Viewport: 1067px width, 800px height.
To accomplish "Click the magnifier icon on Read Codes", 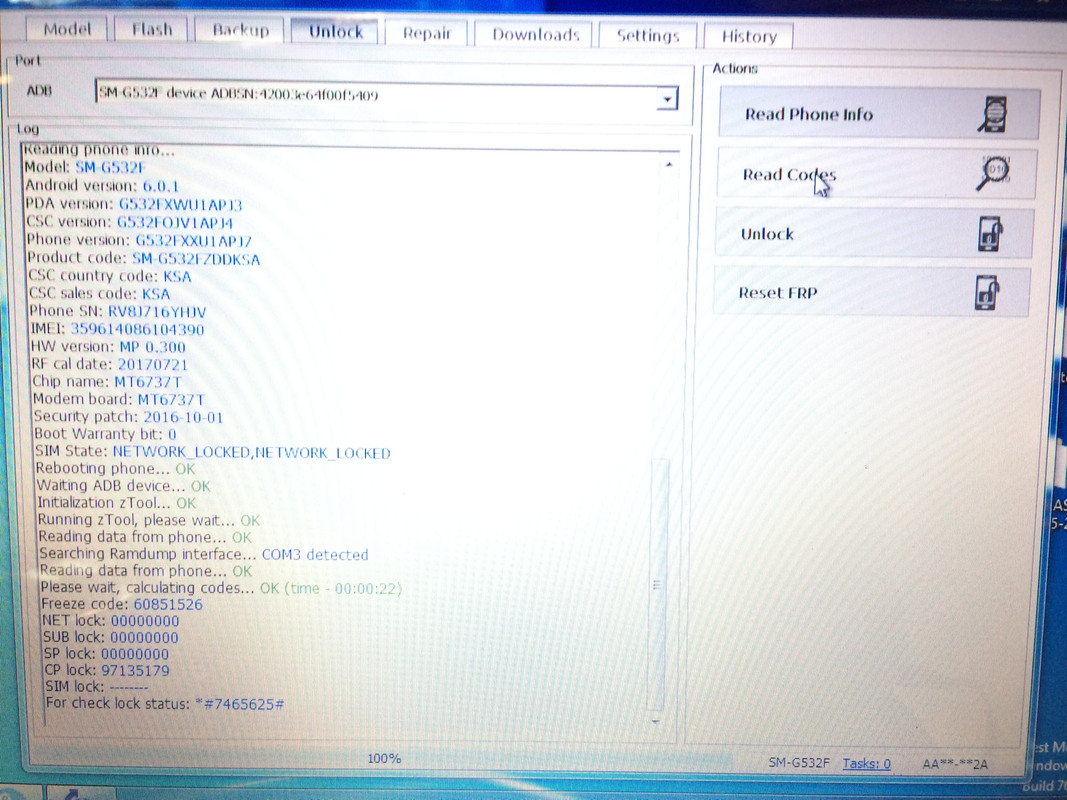I will point(994,173).
